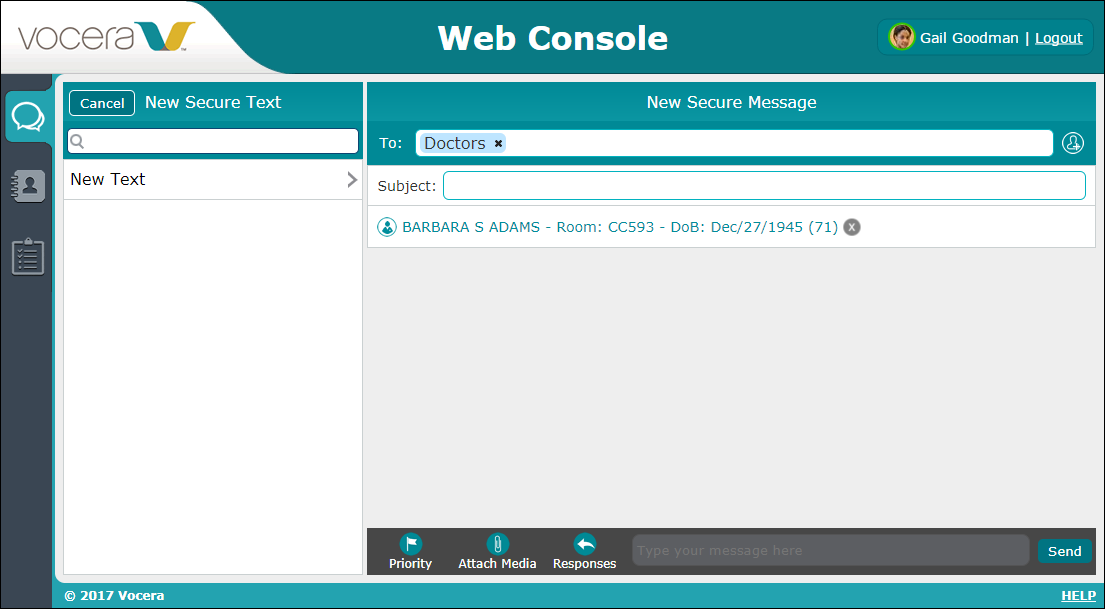
Task: Cancel the new secure text
Action: pyautogui.click(x=102, y=103)
